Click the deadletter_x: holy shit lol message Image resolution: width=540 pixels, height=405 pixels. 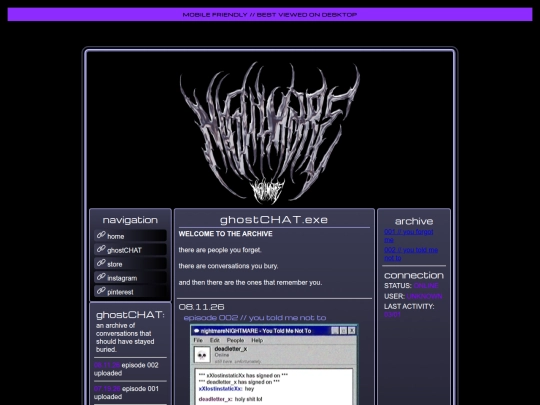pyautogui.click(x=230, y=399)
